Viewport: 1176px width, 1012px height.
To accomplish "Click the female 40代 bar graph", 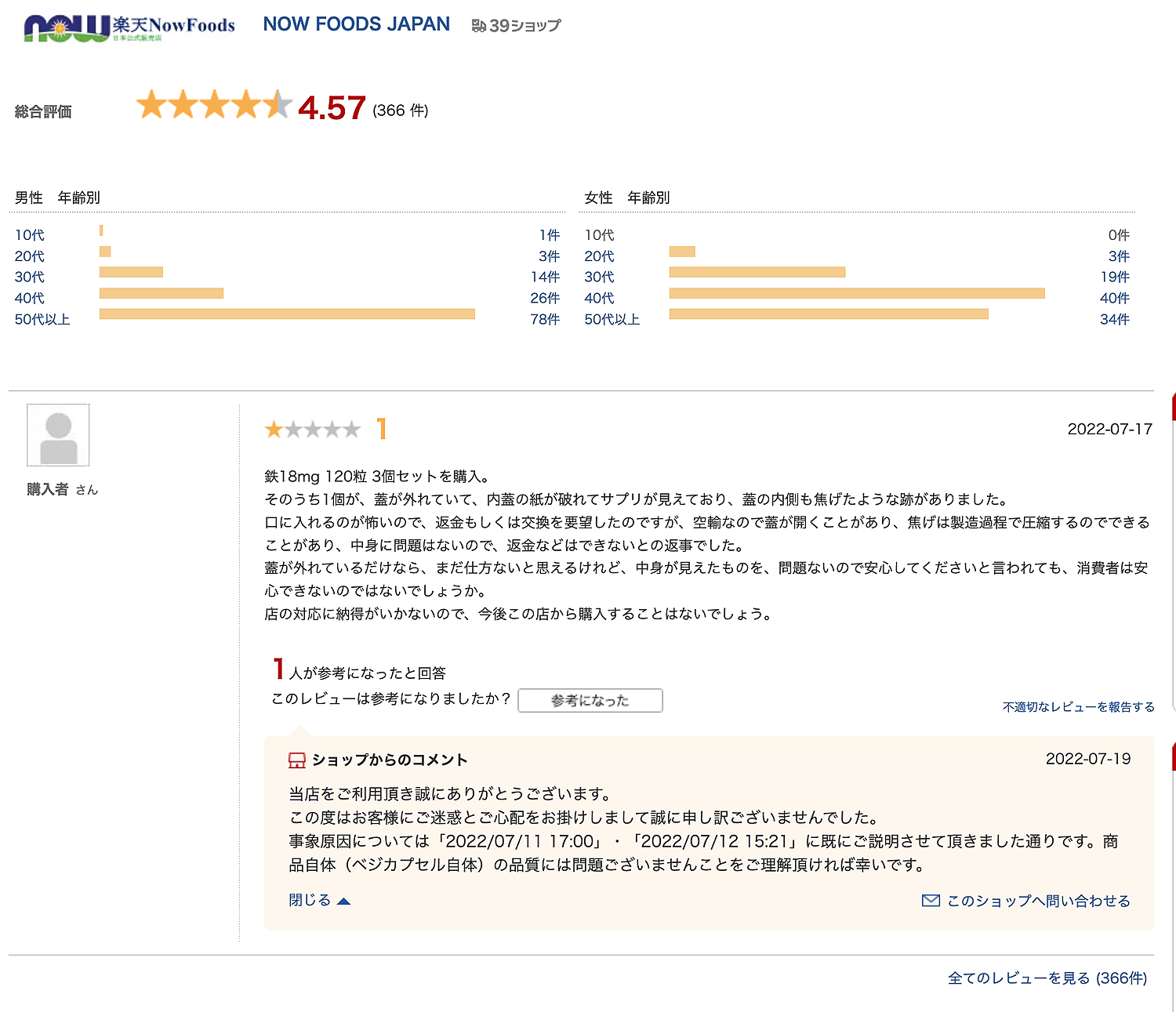I will pyautogui.click(x=857, y=293).
